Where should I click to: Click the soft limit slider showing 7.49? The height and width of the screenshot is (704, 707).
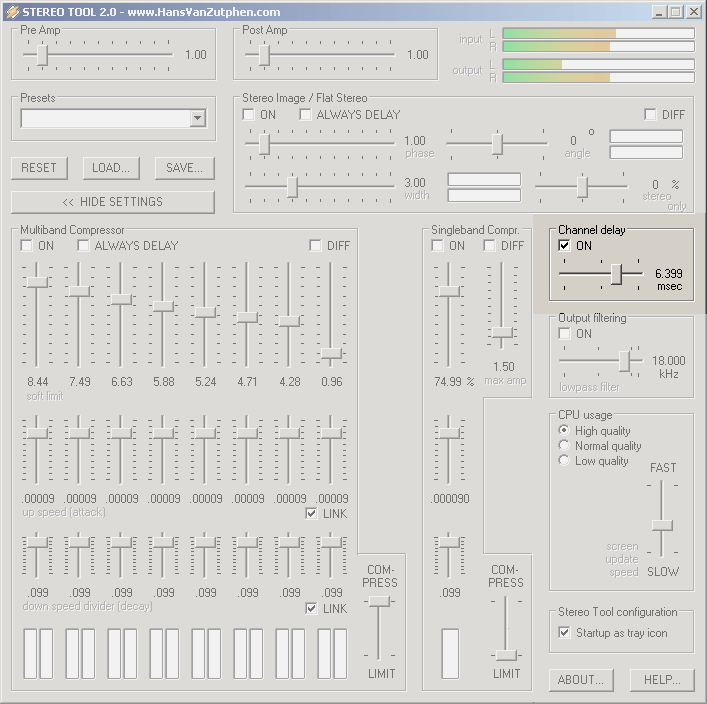(x=79, y=291)
